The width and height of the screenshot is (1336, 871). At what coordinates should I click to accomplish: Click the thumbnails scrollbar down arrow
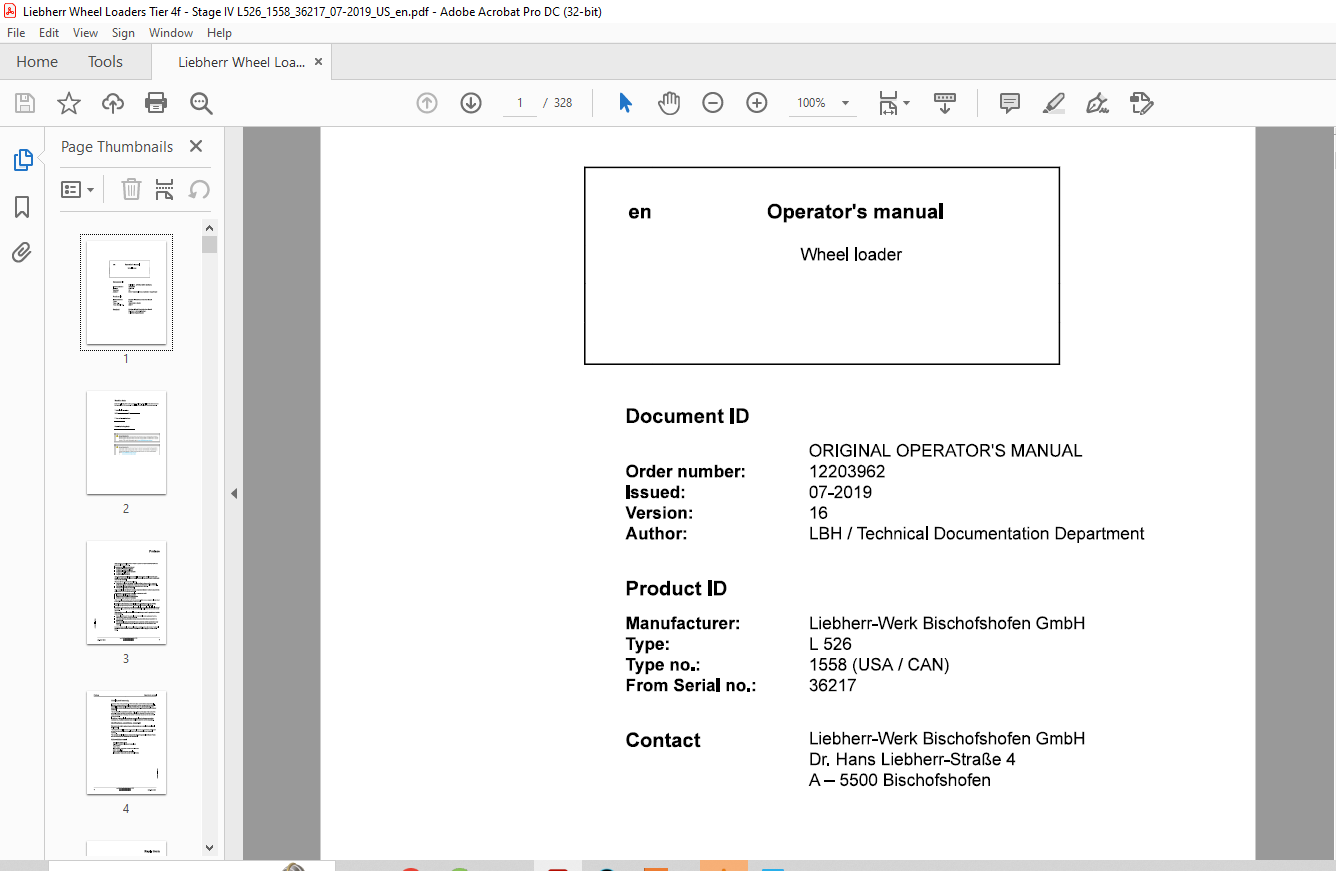coord(209,847)
